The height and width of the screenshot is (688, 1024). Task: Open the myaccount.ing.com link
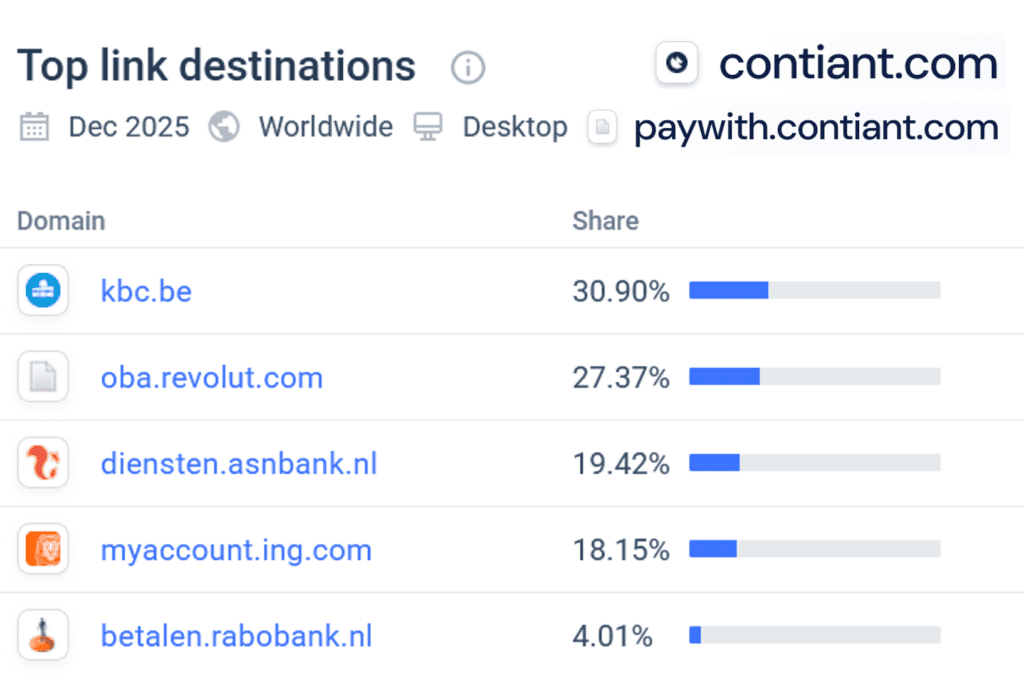point(236,549)
